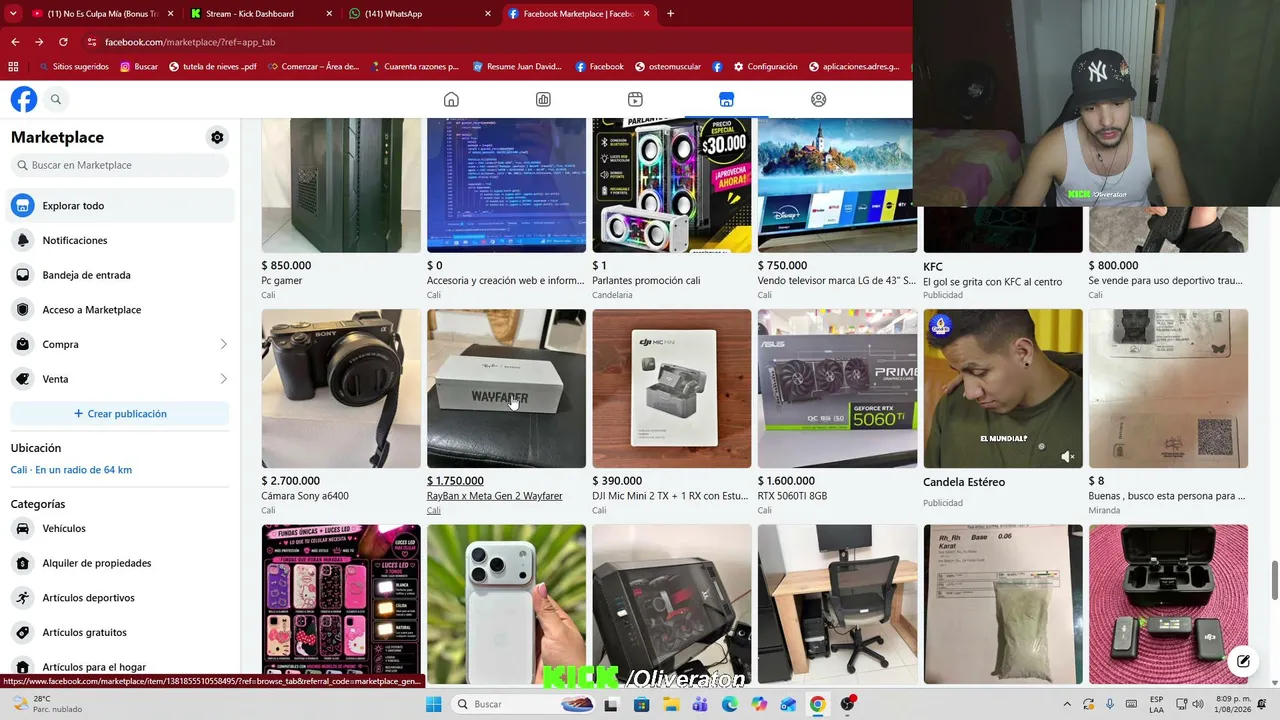1280x720 pixels.
Task: Browse Alquiler de propiedades category
Action: coord(122,563)
